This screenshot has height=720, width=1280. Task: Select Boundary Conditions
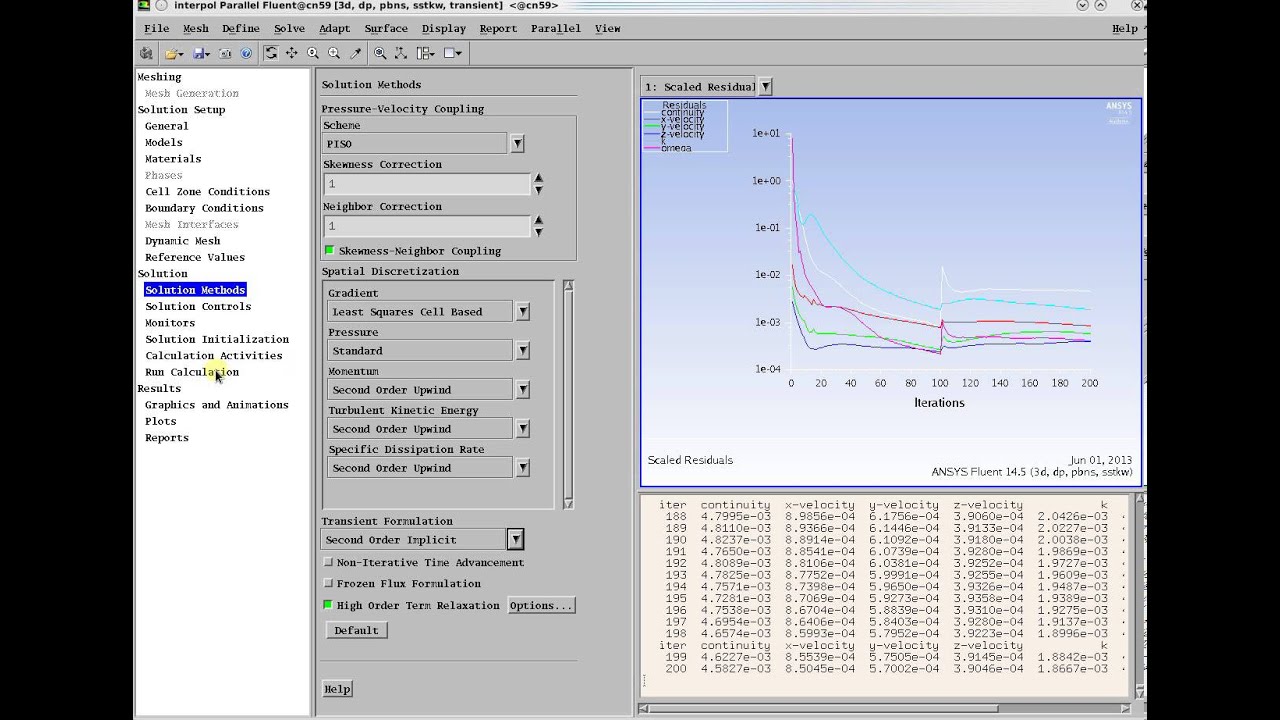[204, 208]
